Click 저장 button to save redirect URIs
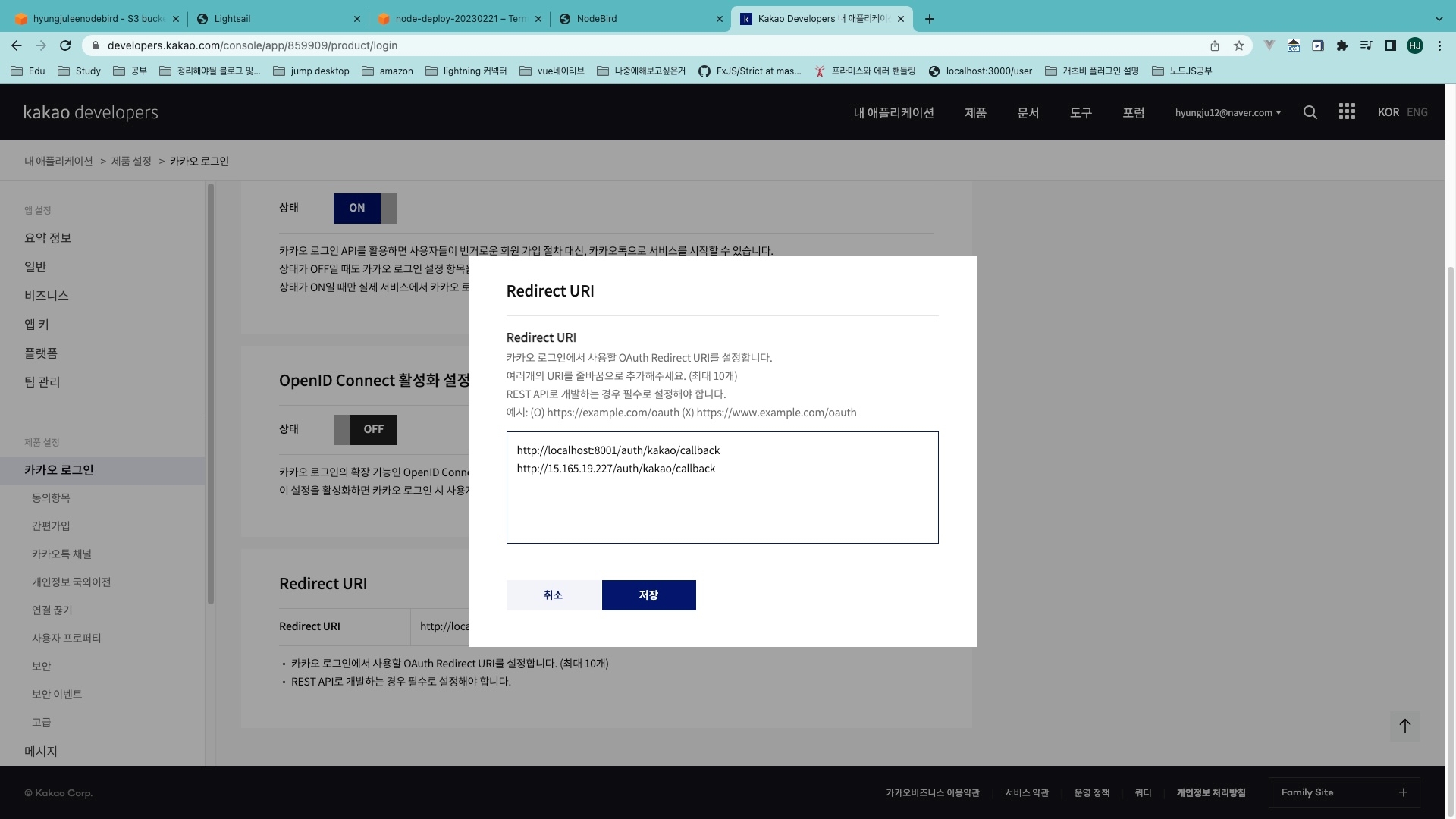 point(649,595)
